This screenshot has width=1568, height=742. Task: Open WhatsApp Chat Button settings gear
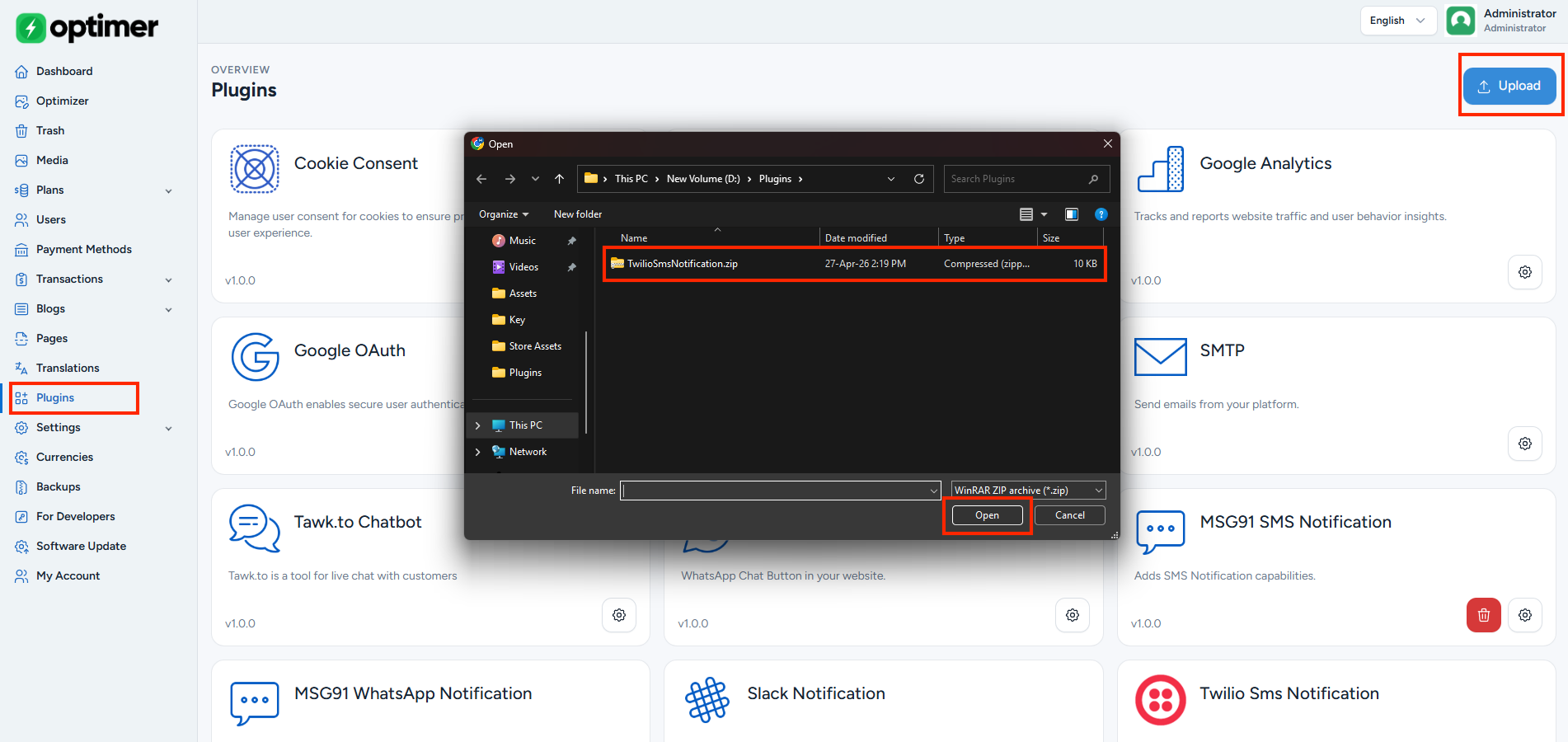point(1073,615)
